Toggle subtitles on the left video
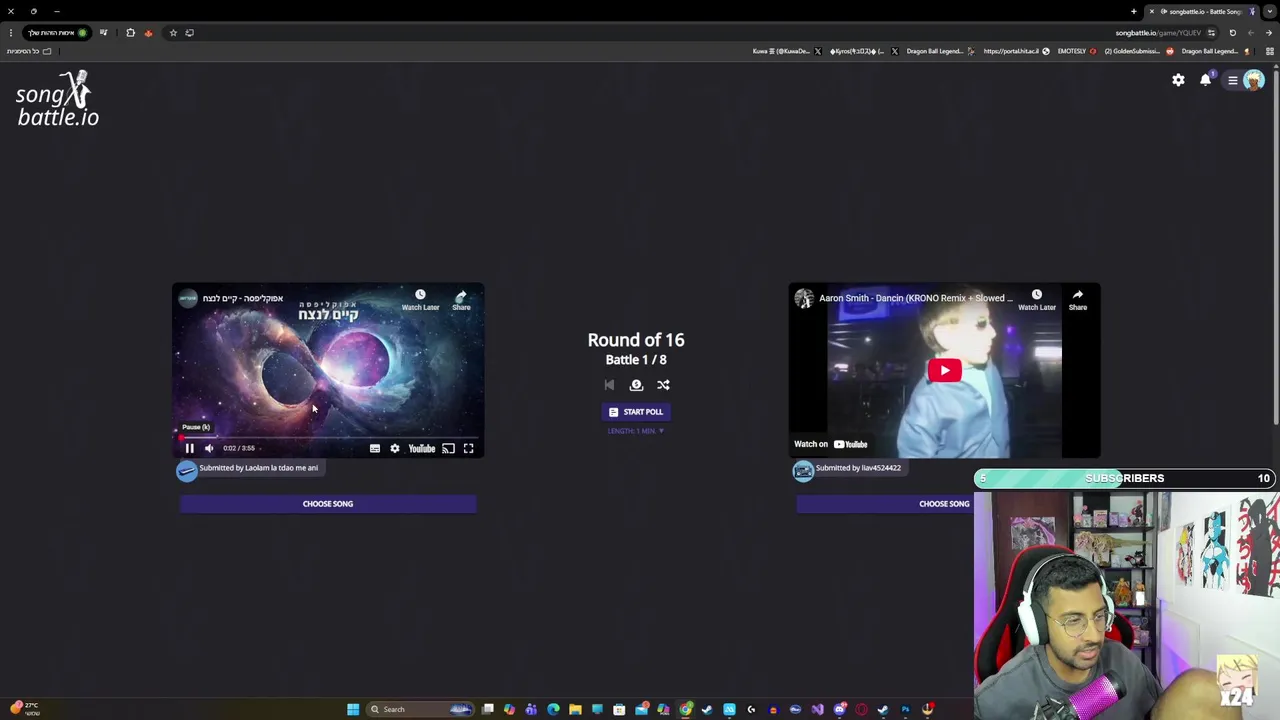 point(375,448)
